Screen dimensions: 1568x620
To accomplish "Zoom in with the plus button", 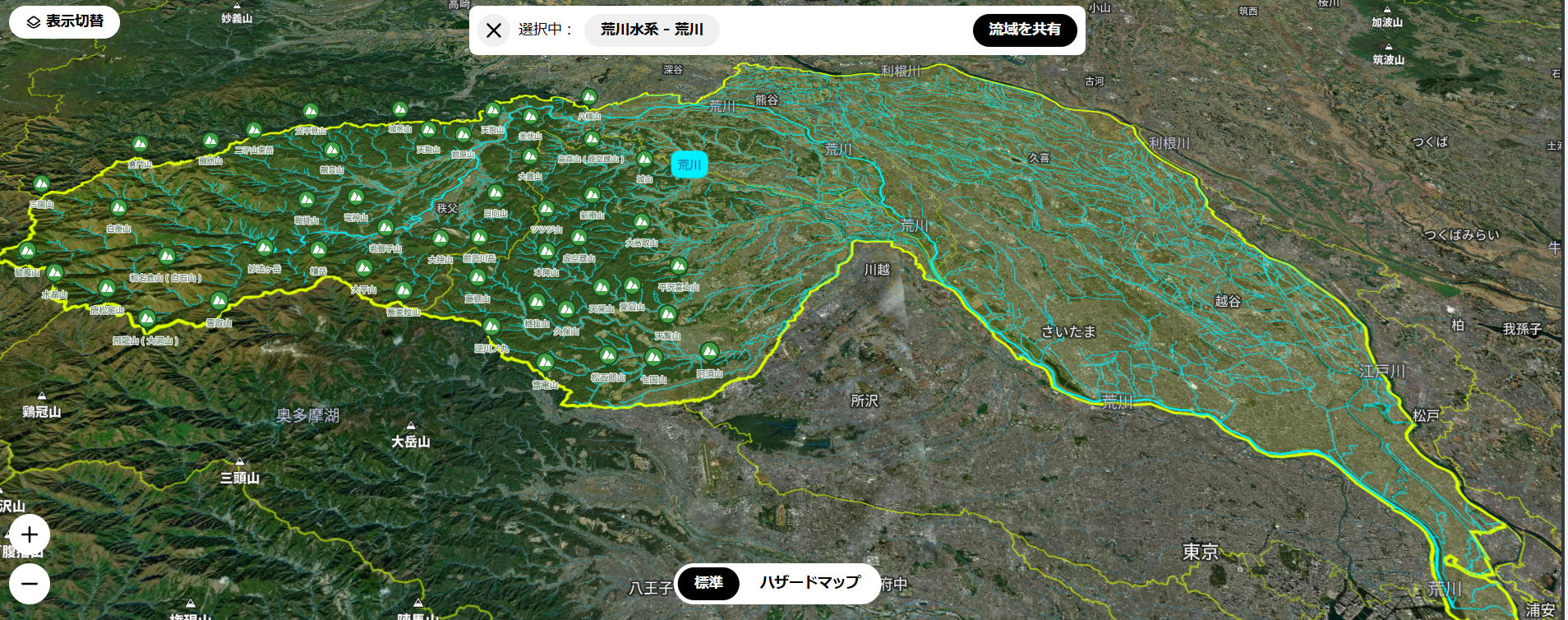I will click(30, 535).
